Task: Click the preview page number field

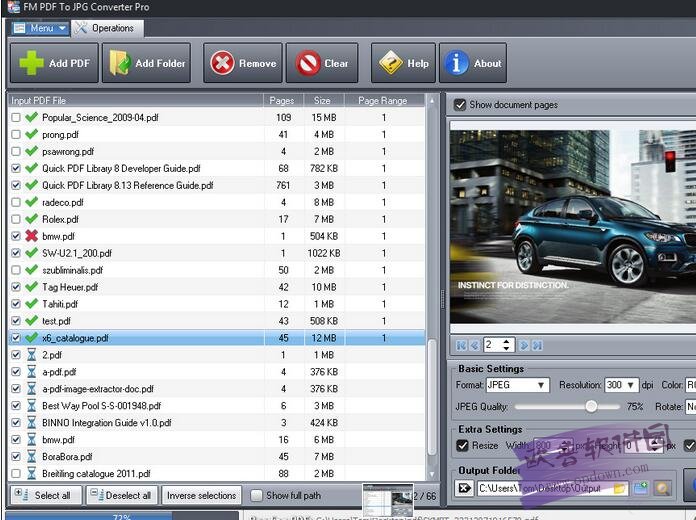Action: (493, 345)
